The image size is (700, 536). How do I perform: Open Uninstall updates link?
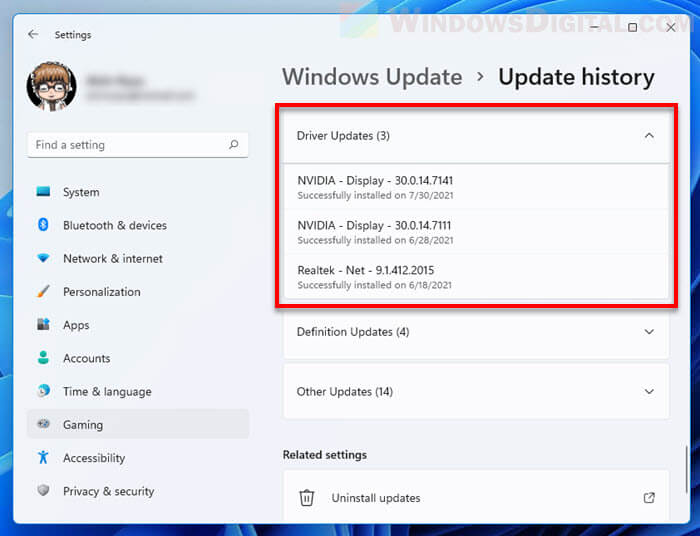[x=476, y=497]
